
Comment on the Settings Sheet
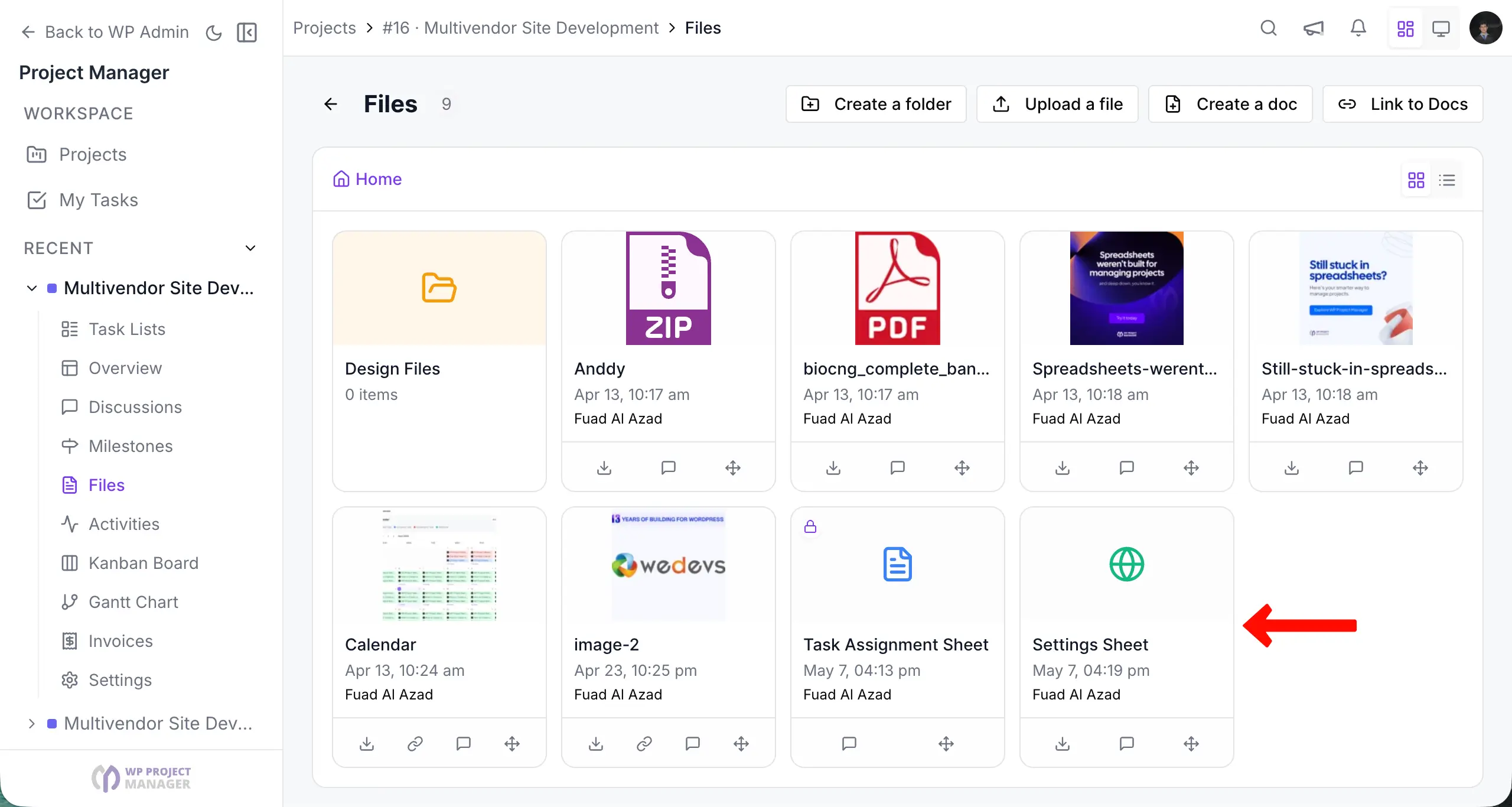point(1127,744)
